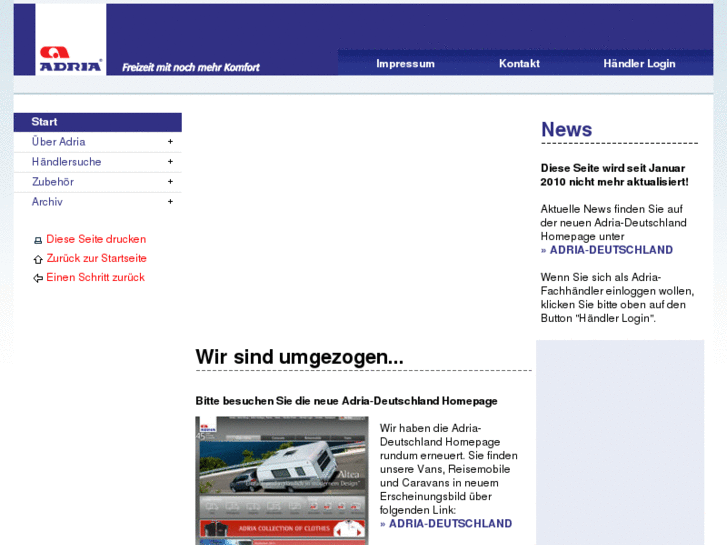This screenshot has width=727, height=545.
Task: Select the Start menu item
Action: [x=98, y=122]
